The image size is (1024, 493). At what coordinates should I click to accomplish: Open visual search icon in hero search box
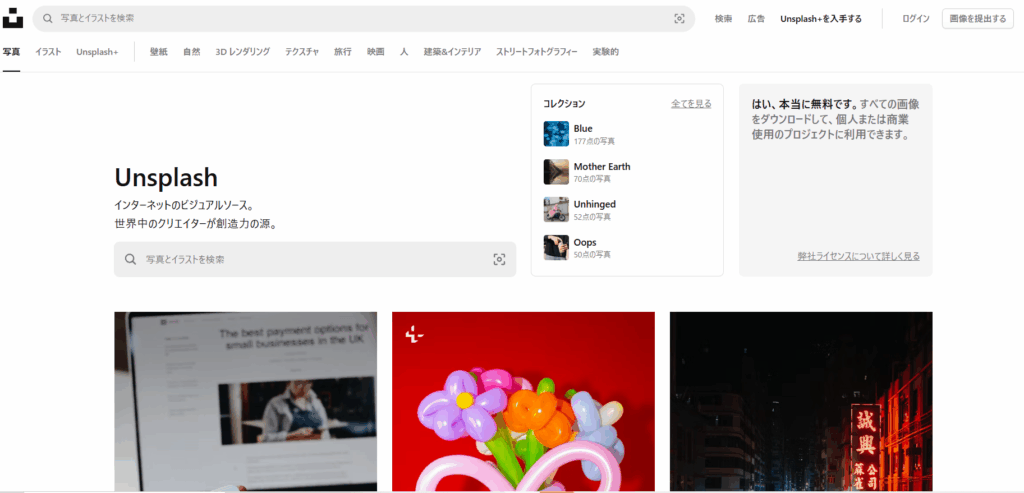click(499, 259)
